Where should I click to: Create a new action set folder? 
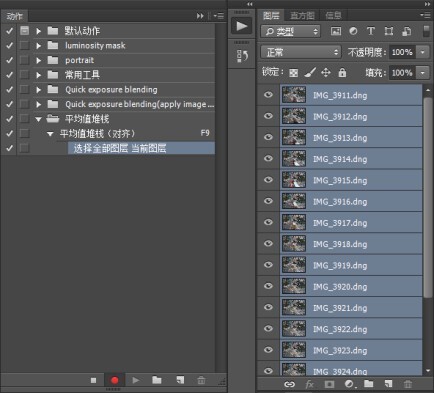click(157, 380)
